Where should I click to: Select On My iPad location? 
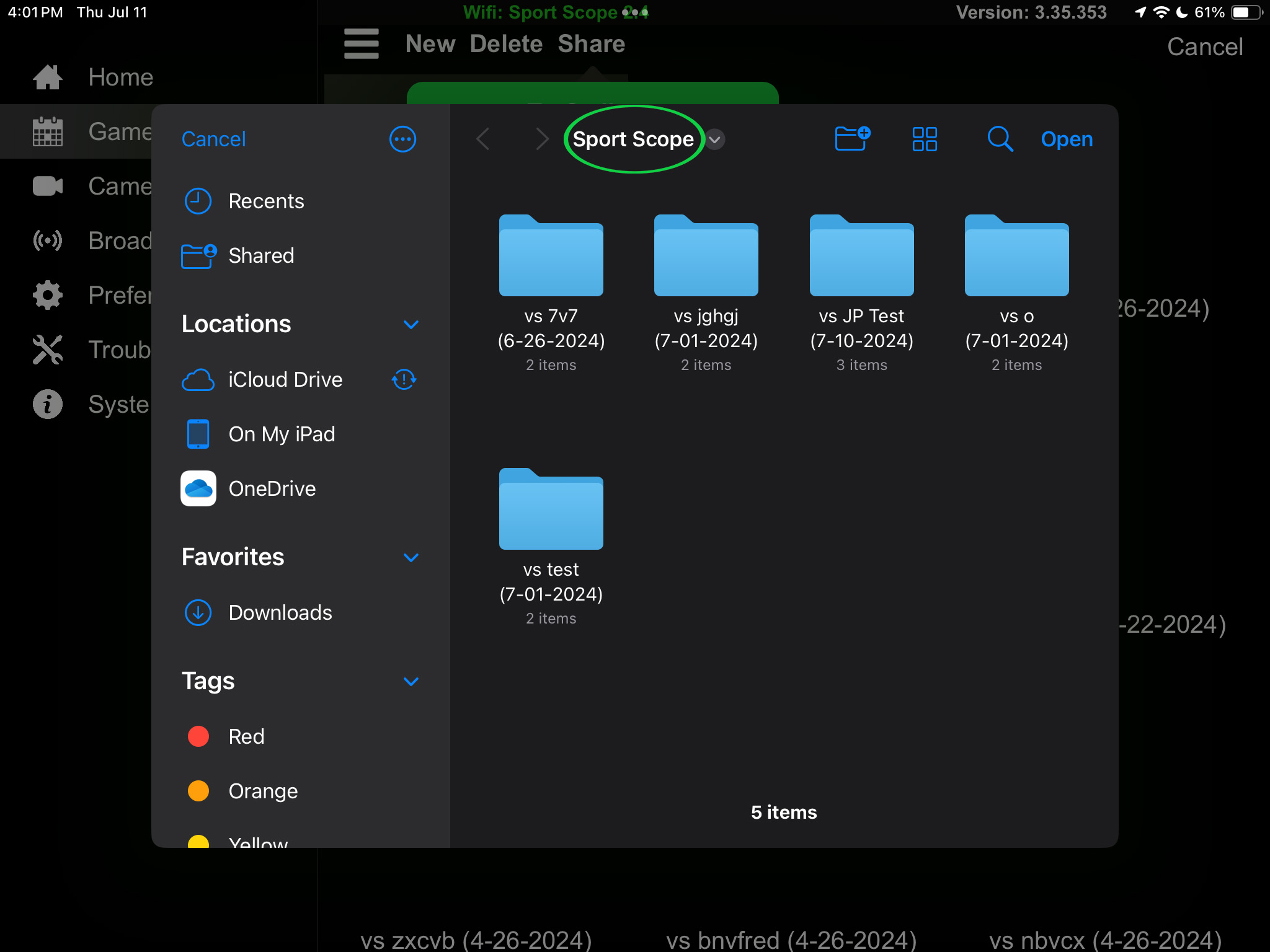click(x=300, y=434)
